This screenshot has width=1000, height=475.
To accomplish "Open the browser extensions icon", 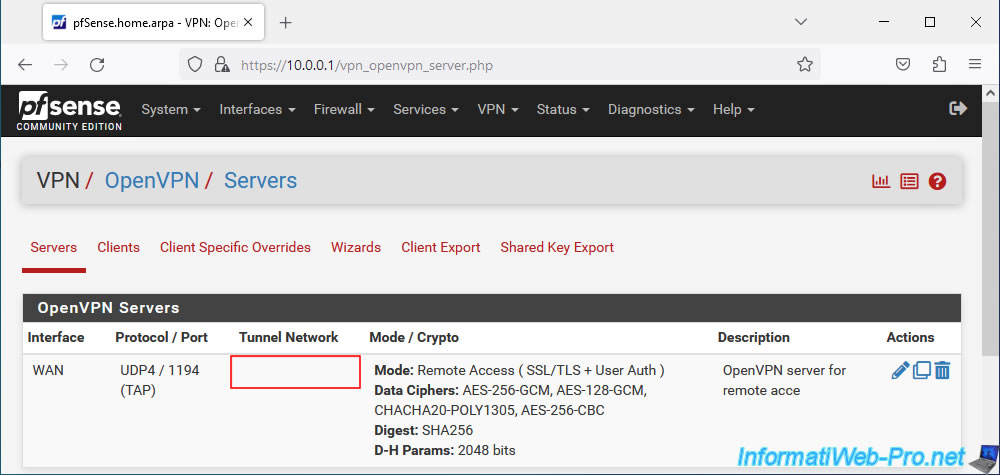I will point(939,64).
